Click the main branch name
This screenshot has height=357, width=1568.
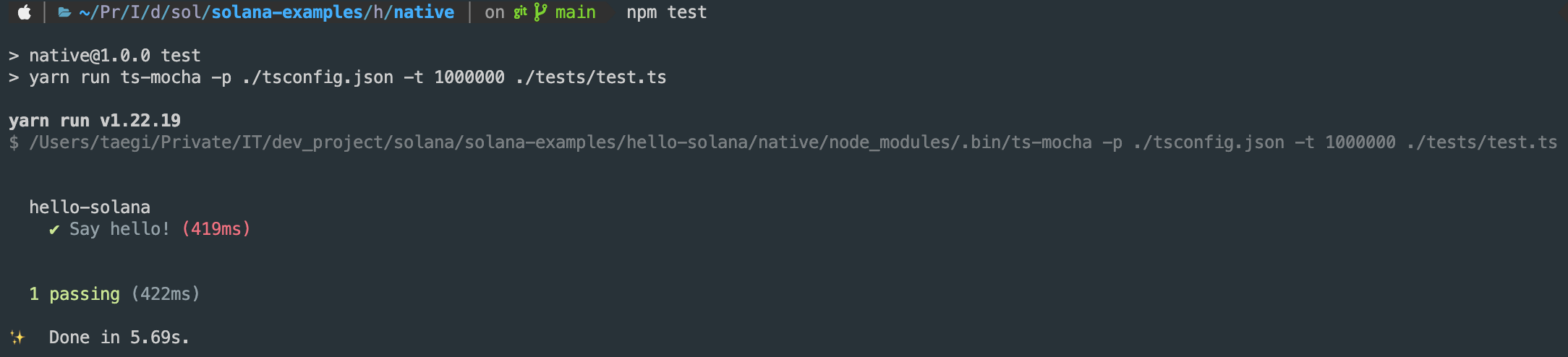tap(576, 12)
